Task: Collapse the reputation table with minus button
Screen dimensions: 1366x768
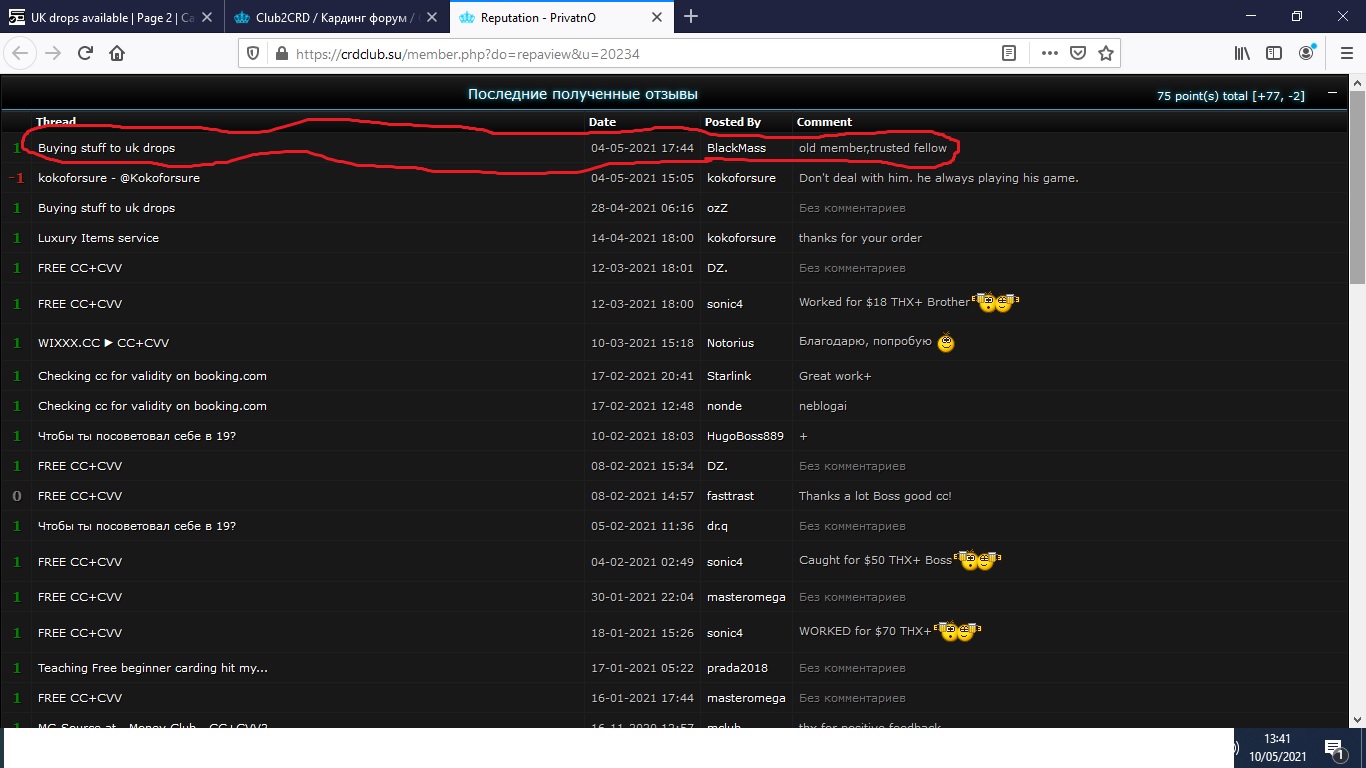Action: click(1331, 94)
